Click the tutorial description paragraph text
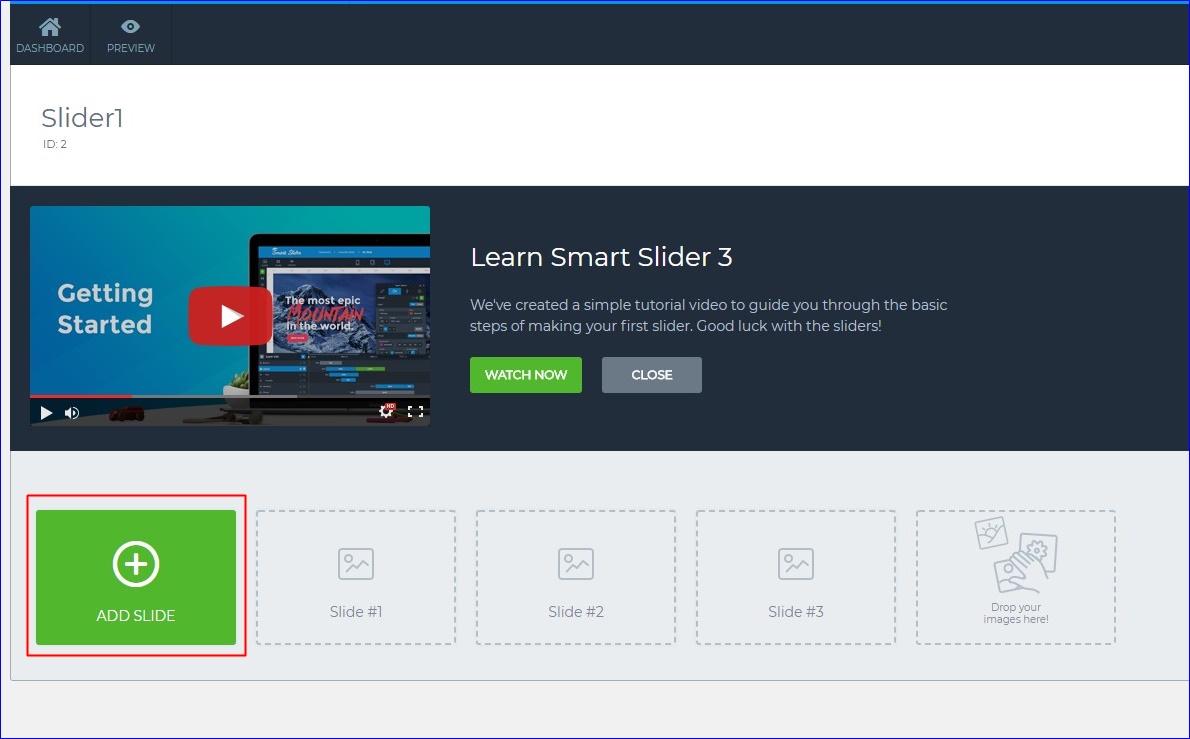The width and height of the screenshot is (1190, 739). pyautogui.click(x=708, y=316)
